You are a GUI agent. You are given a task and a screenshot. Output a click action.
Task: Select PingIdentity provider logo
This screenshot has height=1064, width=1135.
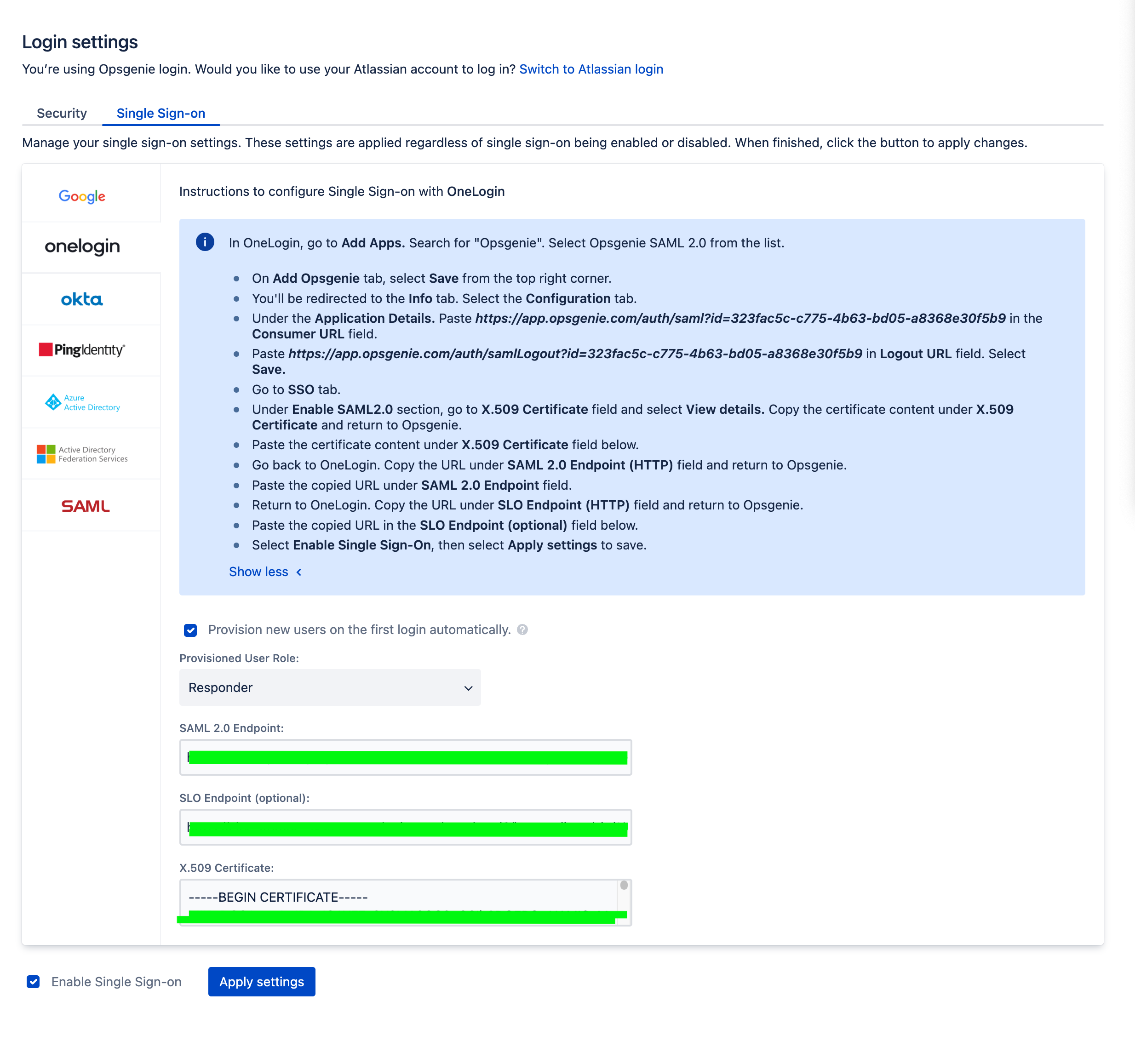coord(82,350)
